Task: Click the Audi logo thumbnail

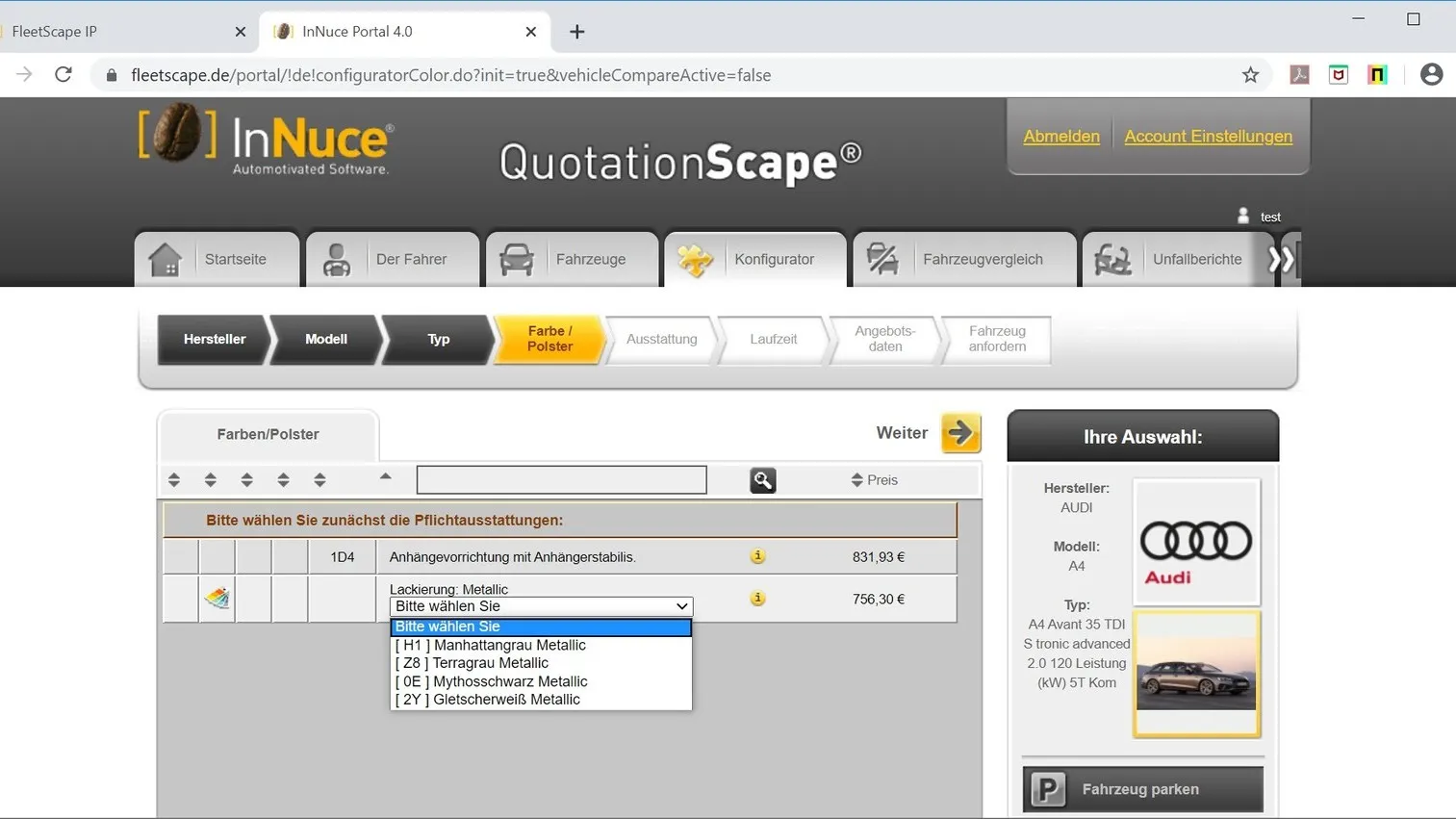Action: pyautogui.click(x=1196, y=541)
